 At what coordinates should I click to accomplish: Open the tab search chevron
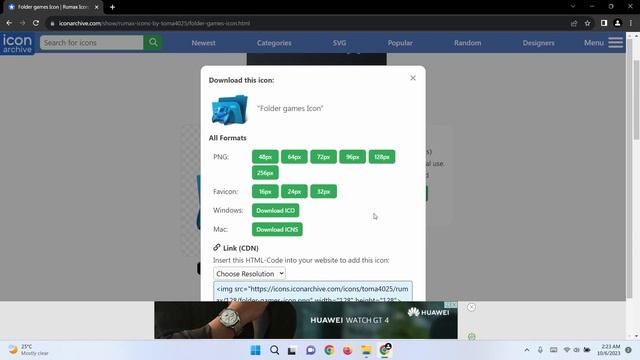pyautogui.click(x=573, y=7)
